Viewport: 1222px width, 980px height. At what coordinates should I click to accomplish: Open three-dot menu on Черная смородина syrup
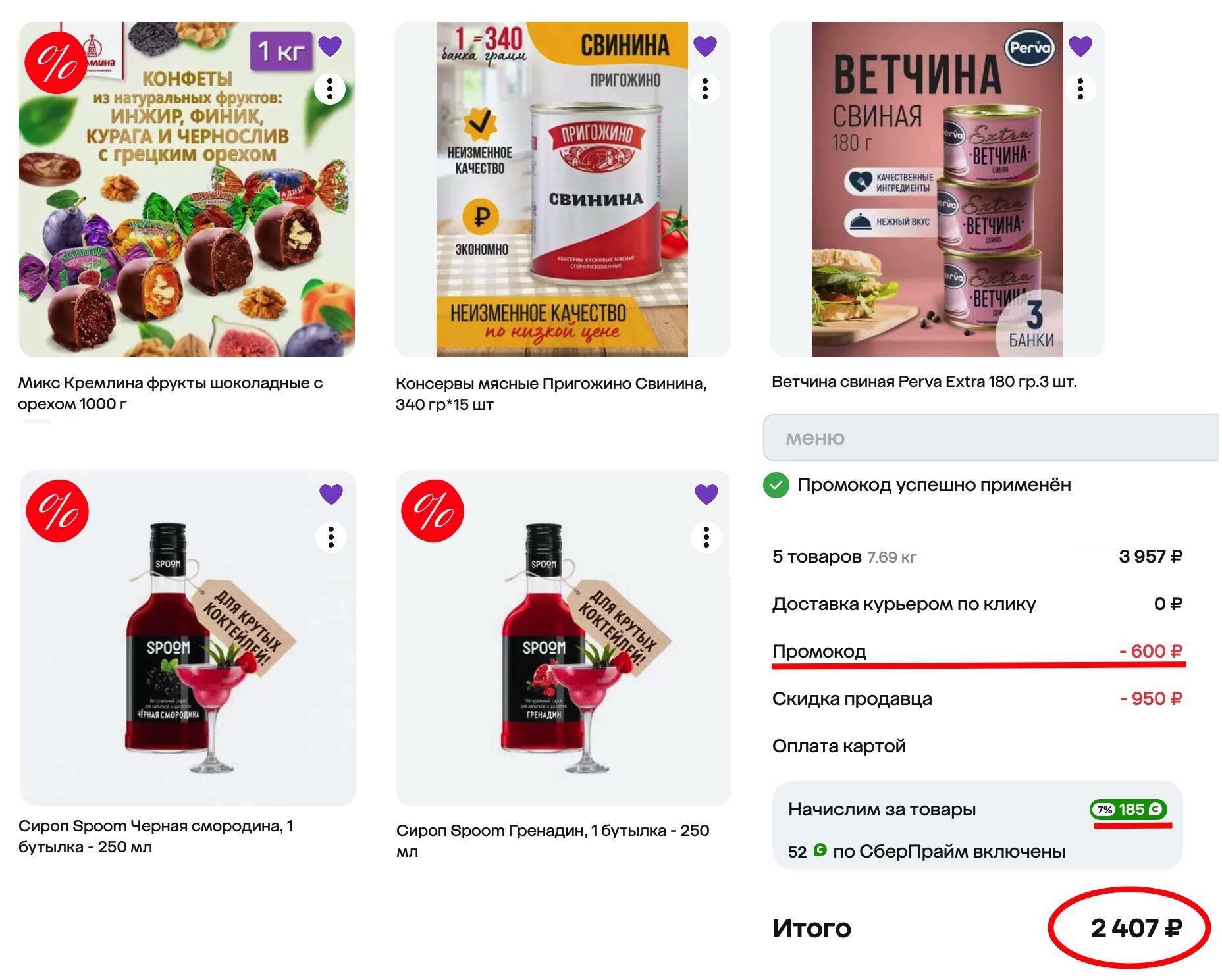click(331, 537)
